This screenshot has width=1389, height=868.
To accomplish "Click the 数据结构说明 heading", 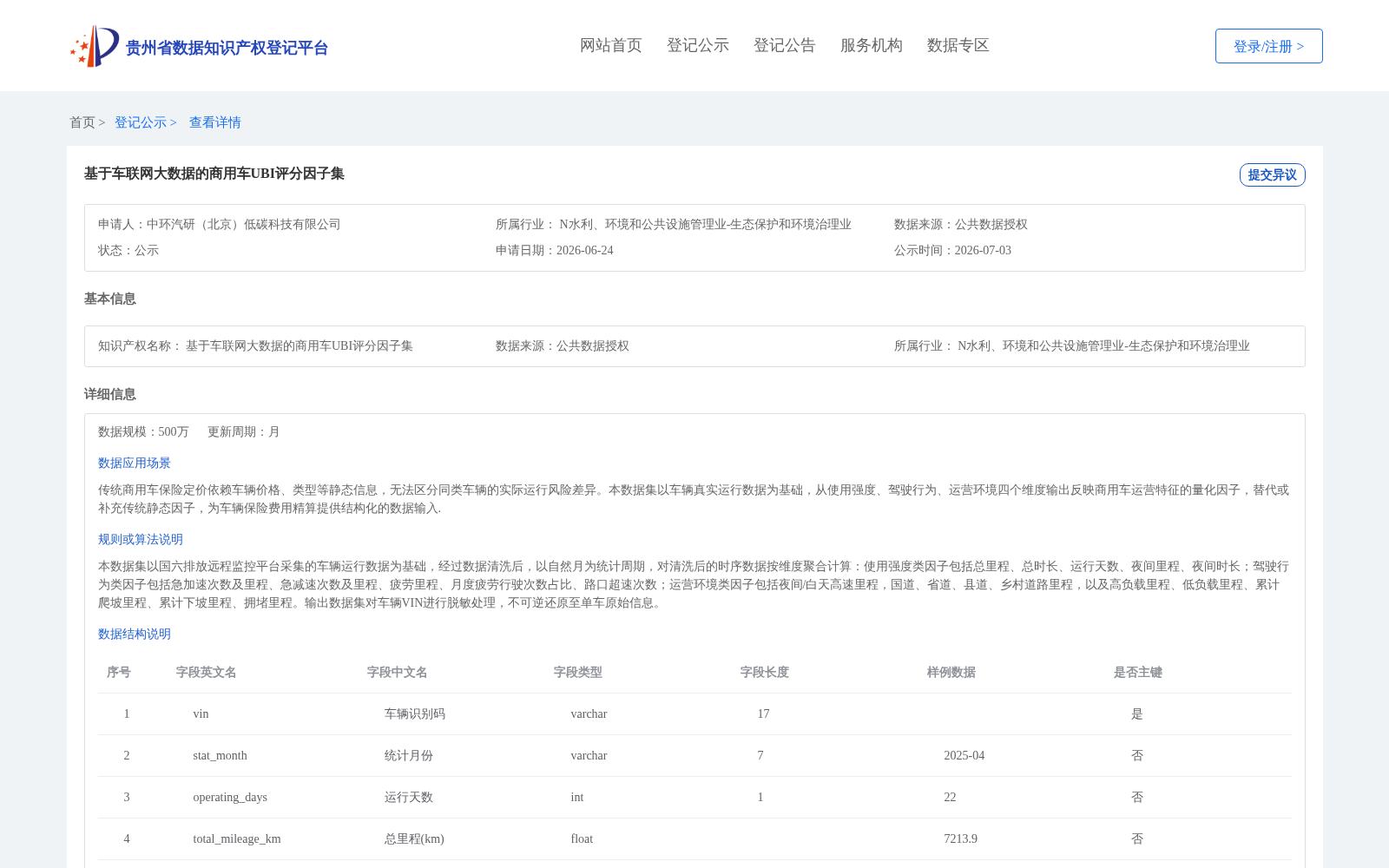I will [135, 634].
